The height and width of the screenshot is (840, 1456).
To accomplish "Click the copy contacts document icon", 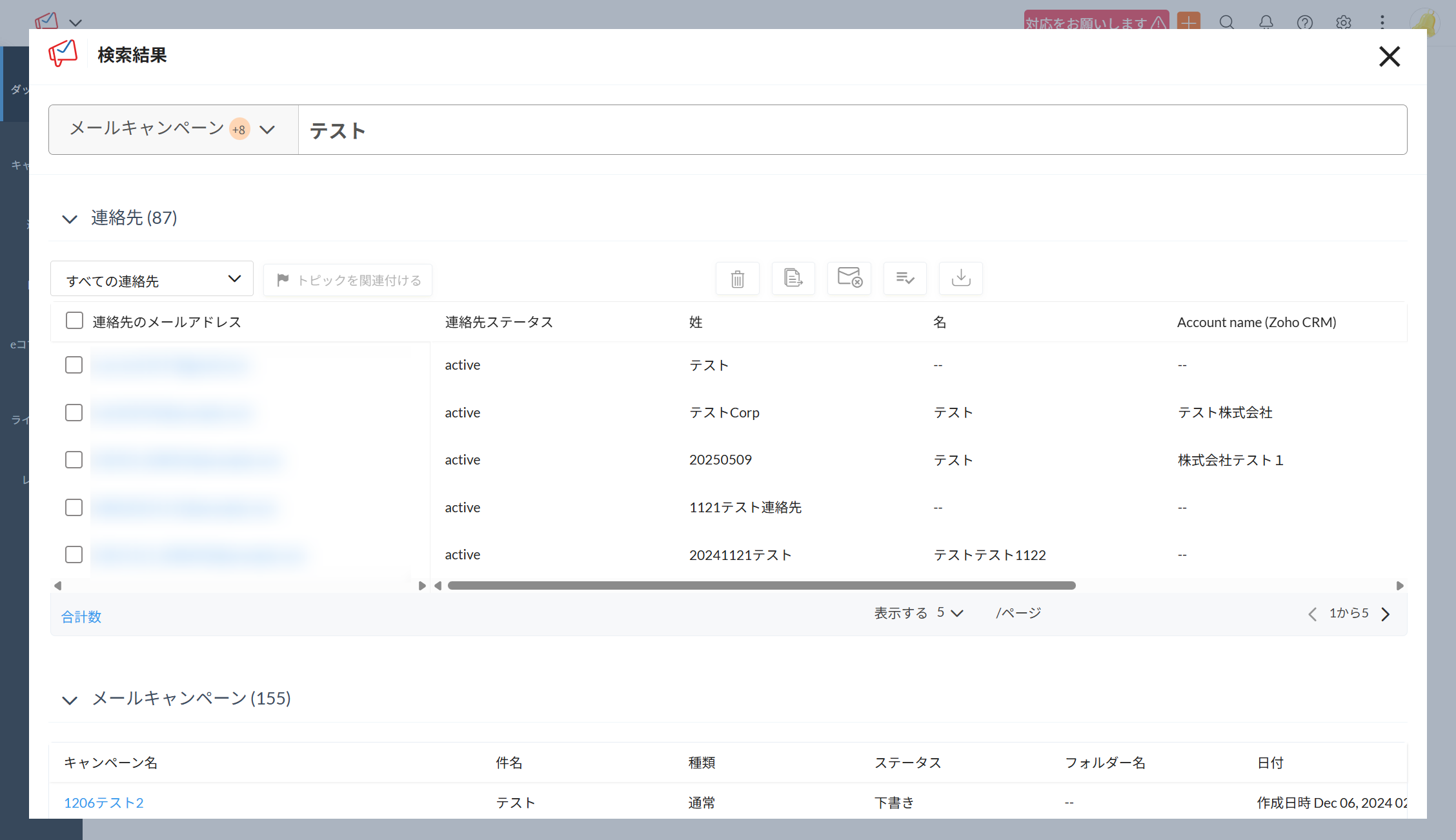I will (793, 279).
